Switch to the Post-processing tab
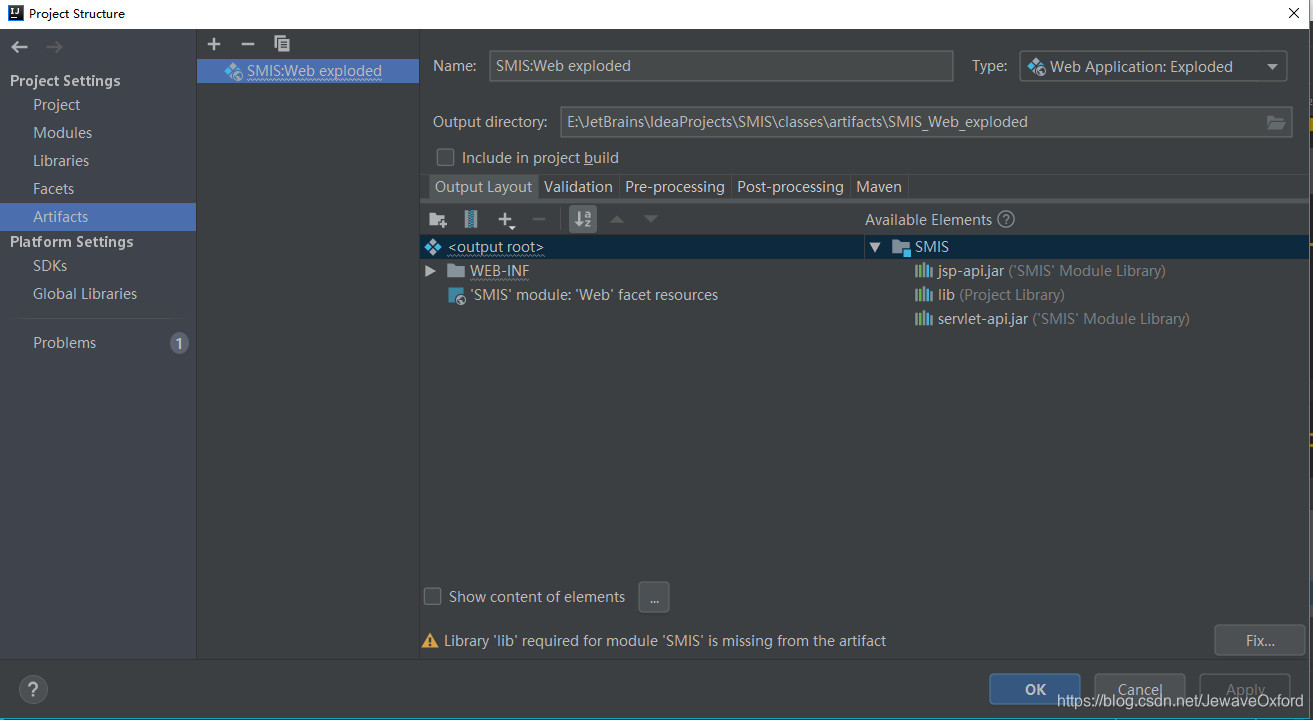 click(790, 187)
